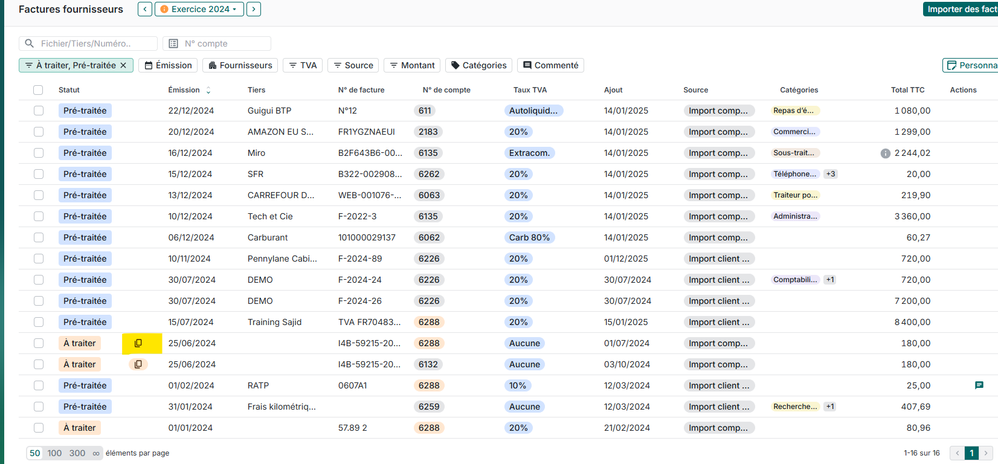Check the box for the RATP invoice row
Screen dimensions: 998x464
point(39,385)
